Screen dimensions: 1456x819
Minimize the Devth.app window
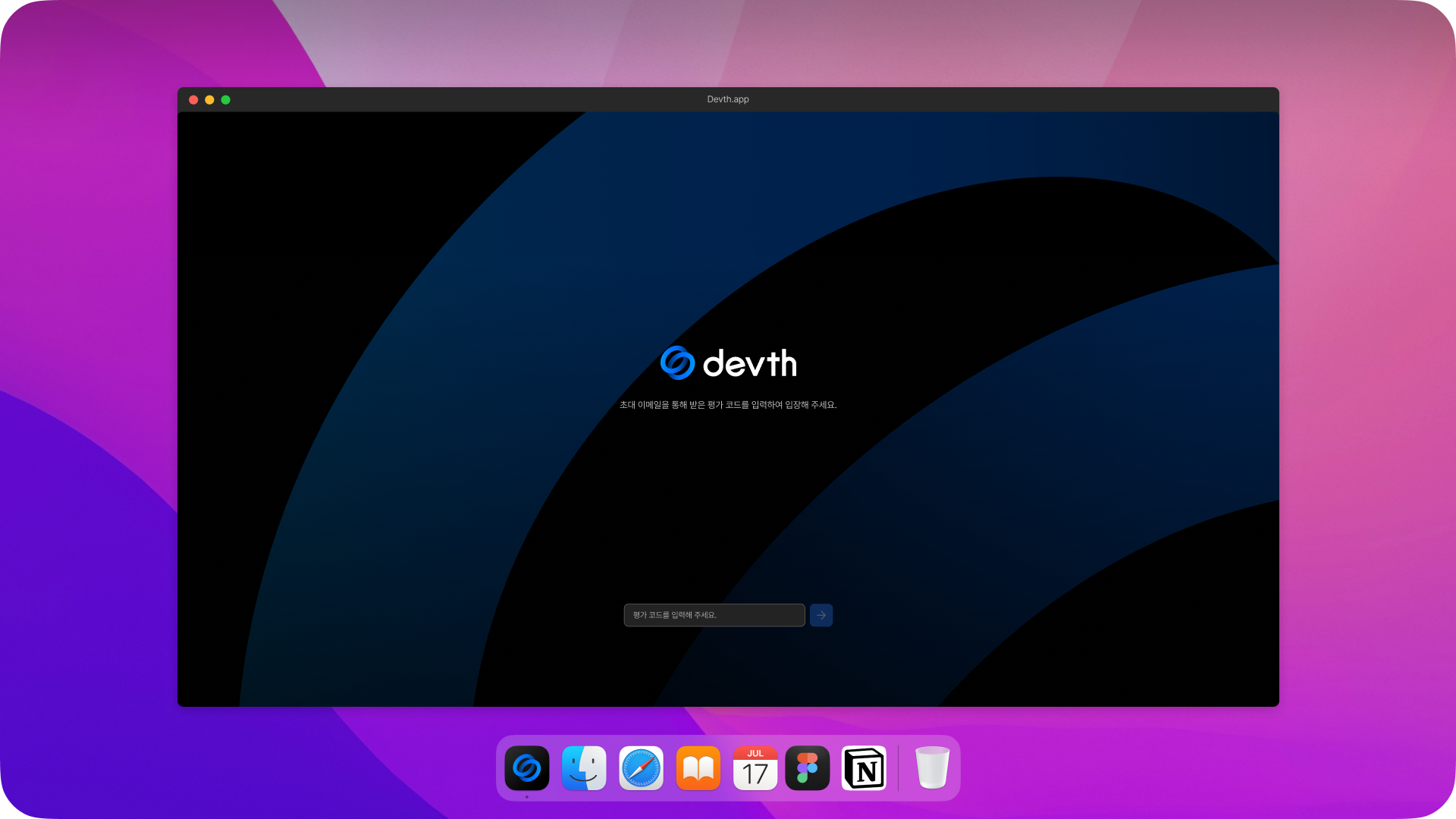[209, 99]
